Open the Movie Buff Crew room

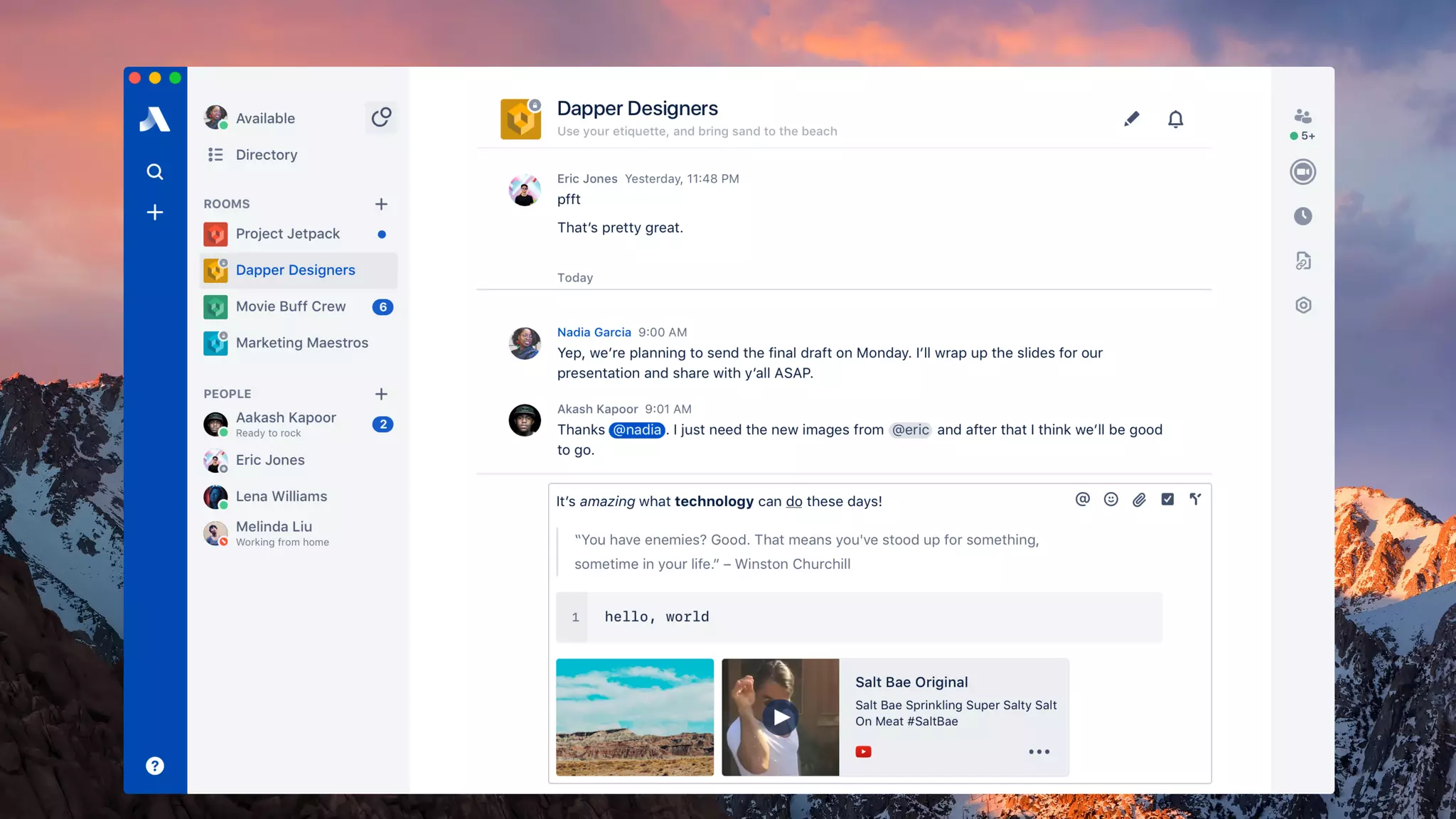(291, 306)
